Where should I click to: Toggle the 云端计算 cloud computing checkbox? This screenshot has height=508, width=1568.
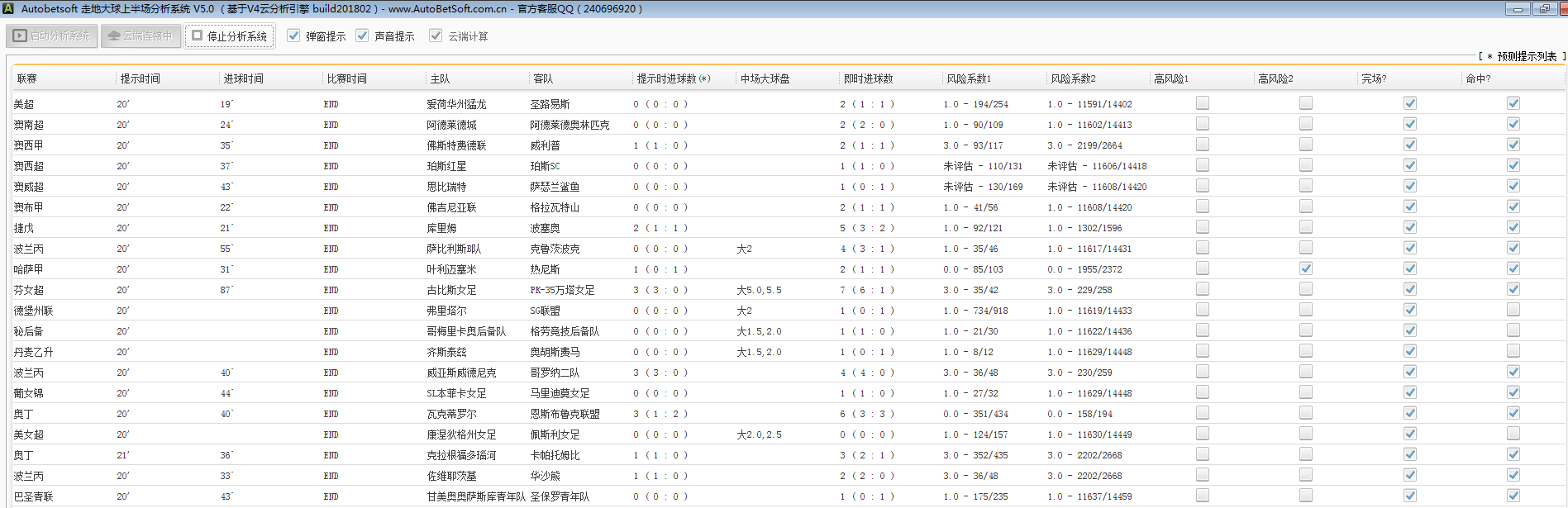436,36
